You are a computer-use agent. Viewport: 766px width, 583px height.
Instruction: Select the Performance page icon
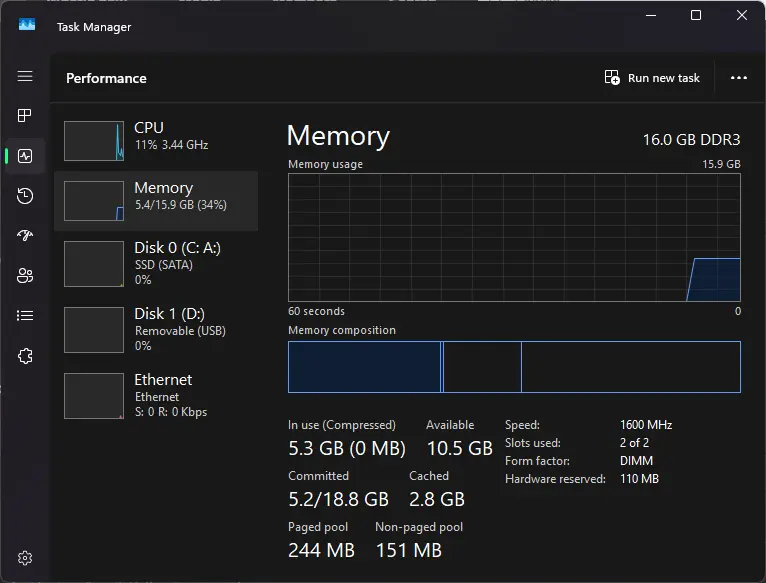tap(25, 156)
